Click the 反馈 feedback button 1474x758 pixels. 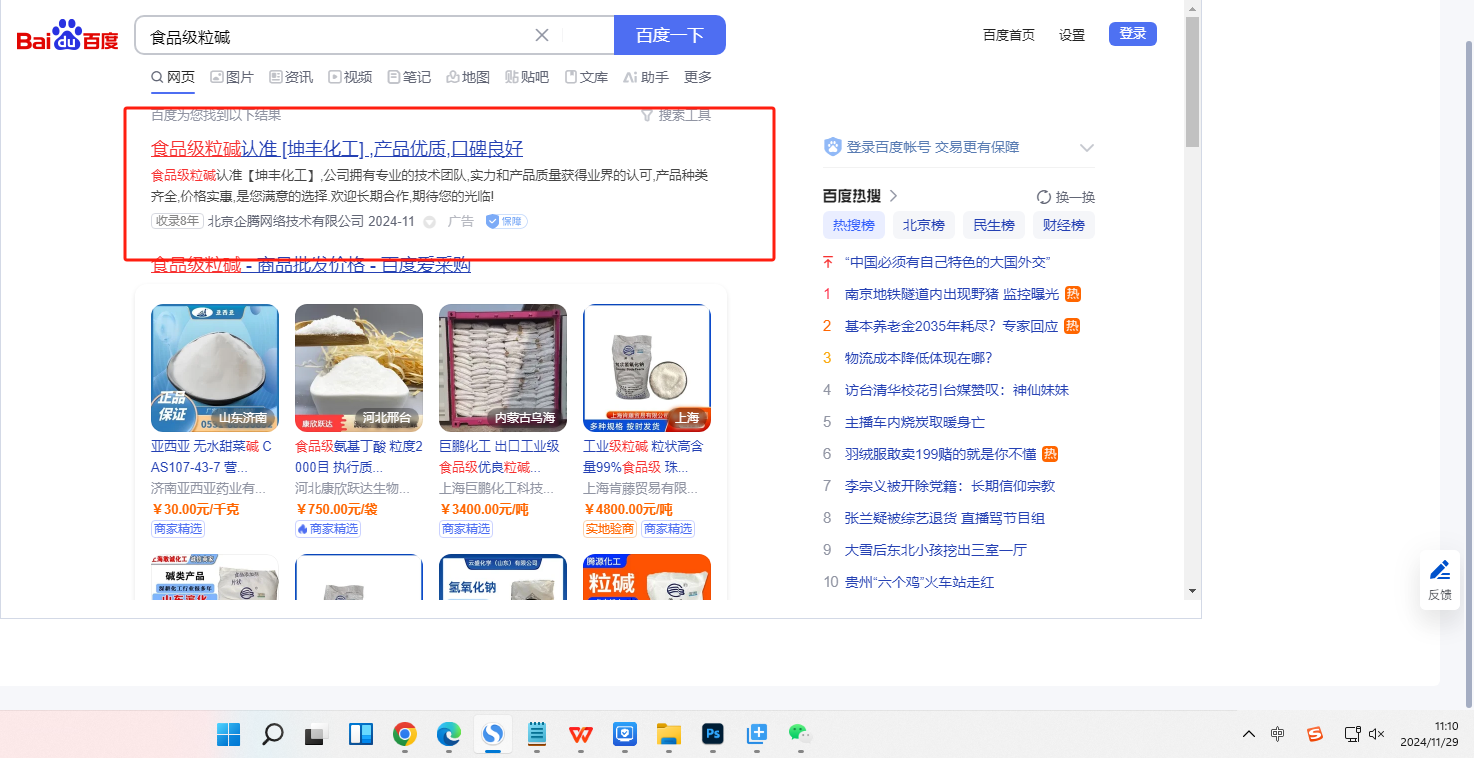coord(1440,580)
